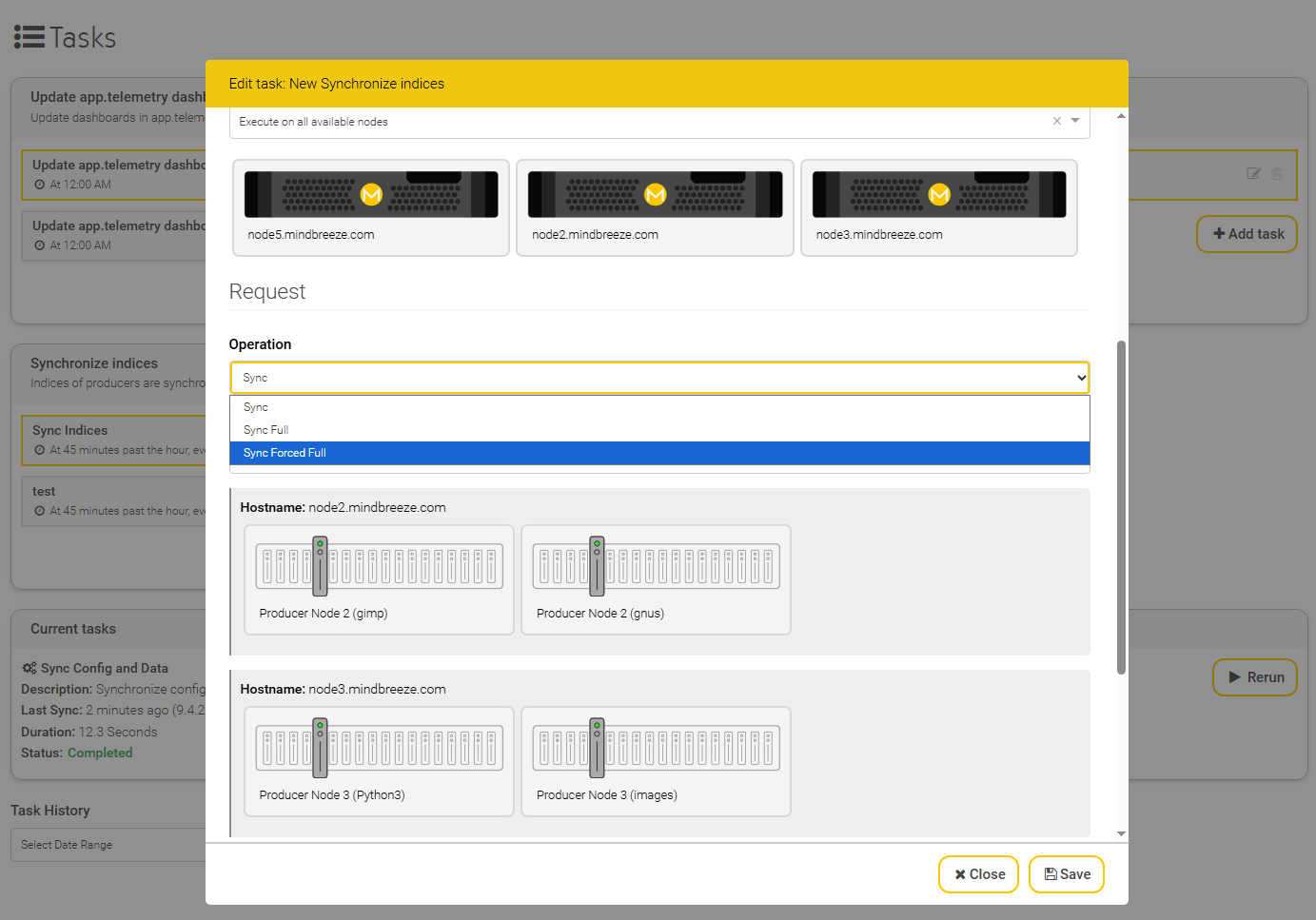Rerun the Sync Config and Data task
Image resolution: width=1316 pixels, height=920 pixels.
pyautogui.click(x=1255, y=677)
